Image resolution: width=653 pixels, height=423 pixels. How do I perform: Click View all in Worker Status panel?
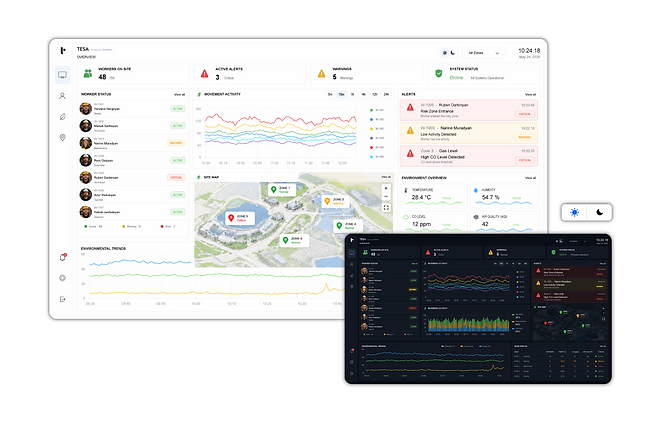click(179, 95)
